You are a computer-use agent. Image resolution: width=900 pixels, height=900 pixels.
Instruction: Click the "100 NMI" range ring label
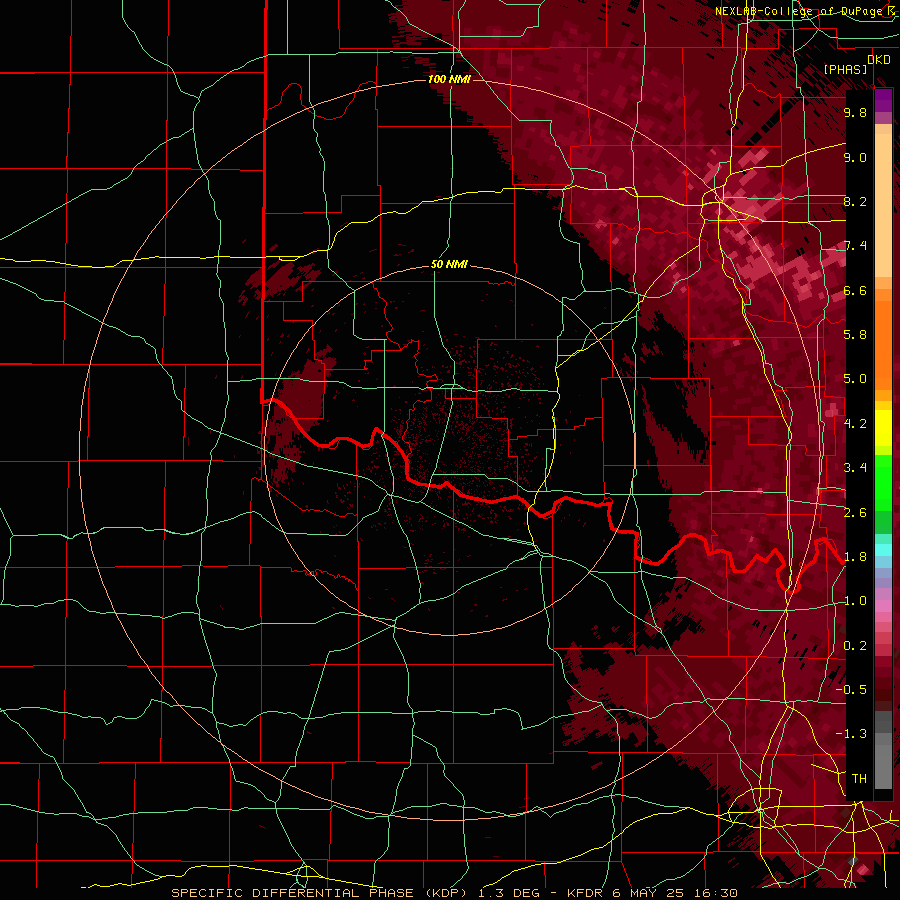coord(449,79)
